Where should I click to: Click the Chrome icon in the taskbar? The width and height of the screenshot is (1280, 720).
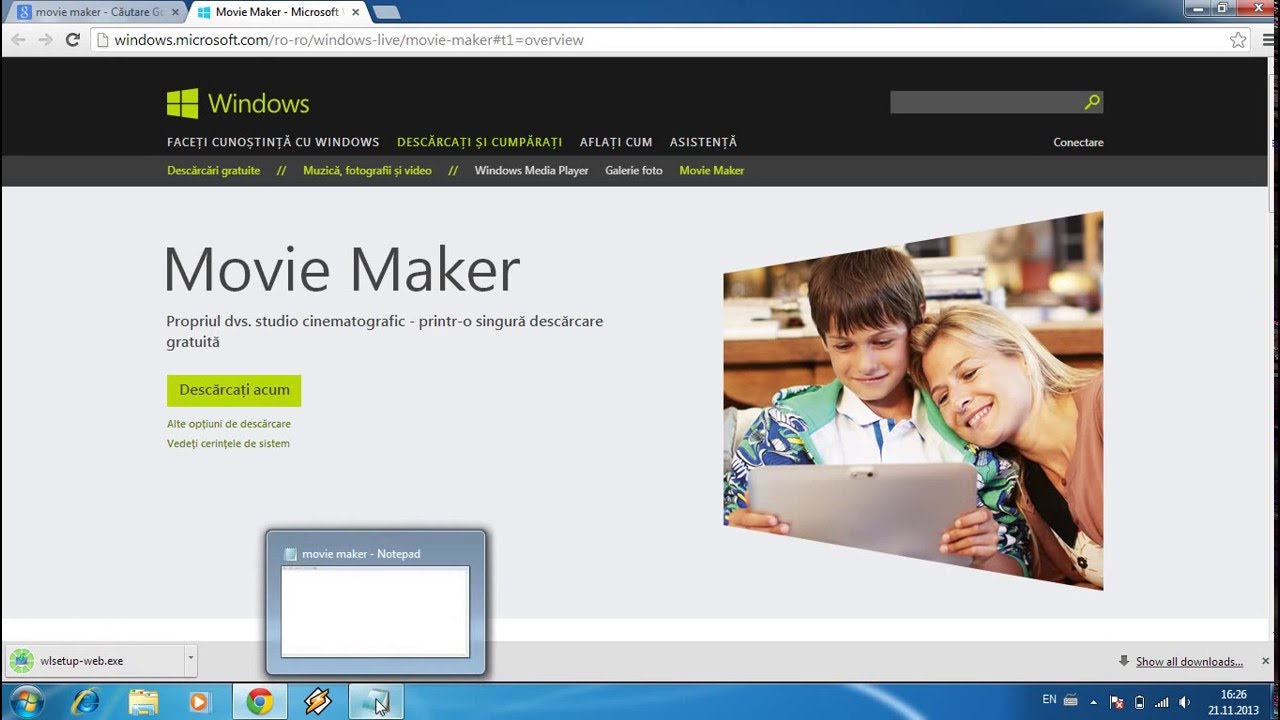pyautogui.click(x=260, y=702)
